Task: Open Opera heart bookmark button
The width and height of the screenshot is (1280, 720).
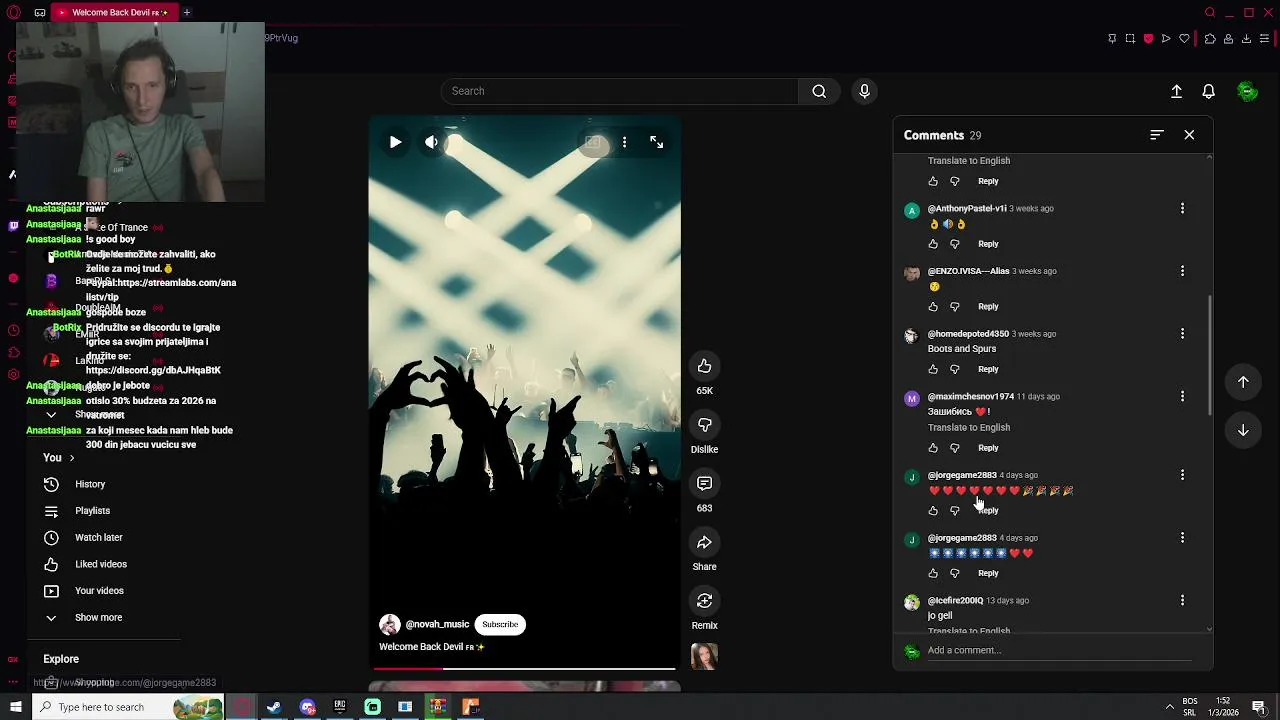Action: click(x=1184, y=38)
